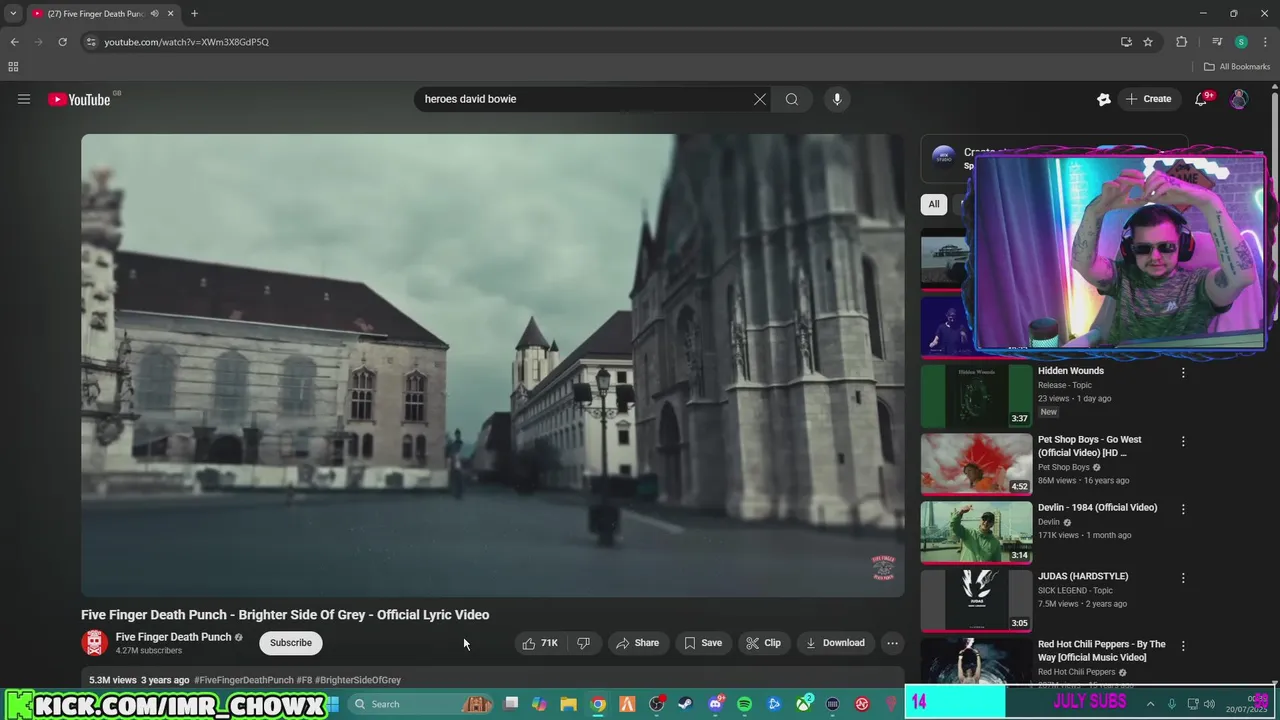Open the YouTube account avatar menu

pos(1239,99)
